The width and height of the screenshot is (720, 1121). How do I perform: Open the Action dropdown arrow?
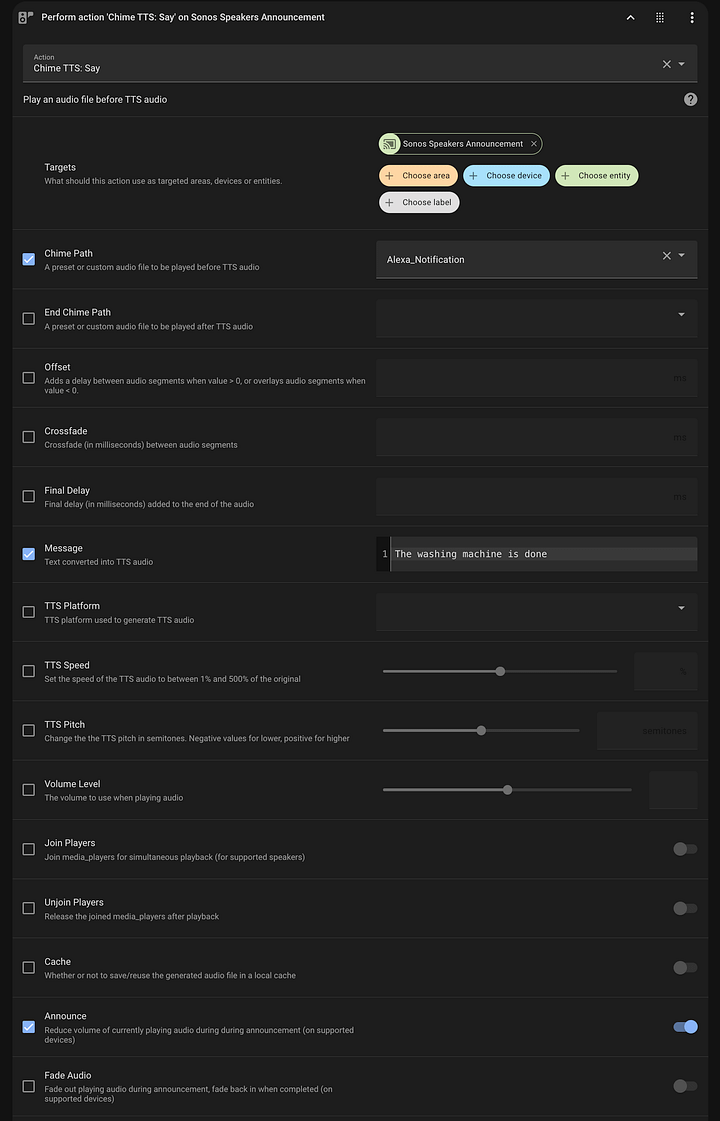[681, 64]
